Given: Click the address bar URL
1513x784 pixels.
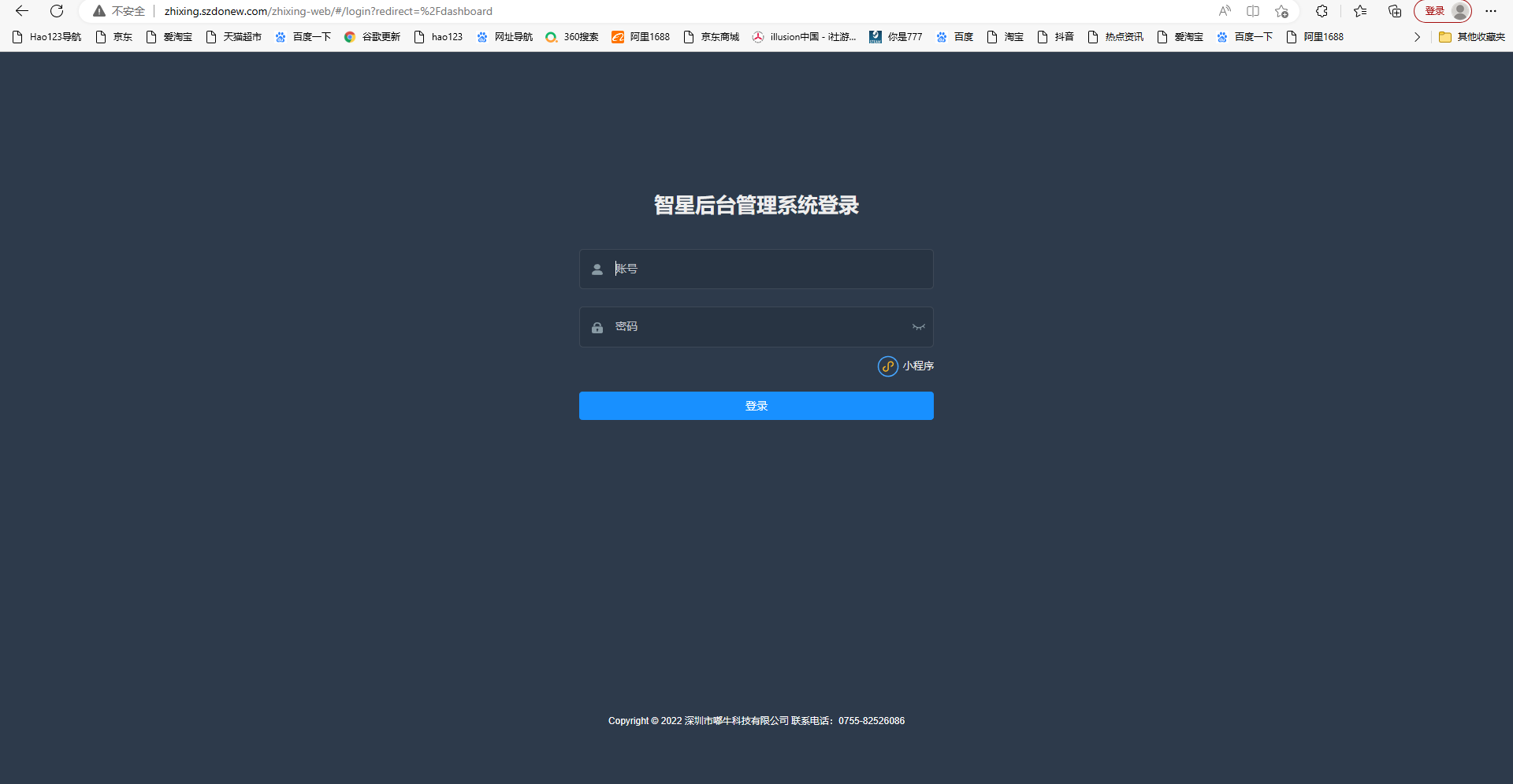Looking at the screenshot, I should (x=328, y=11).
